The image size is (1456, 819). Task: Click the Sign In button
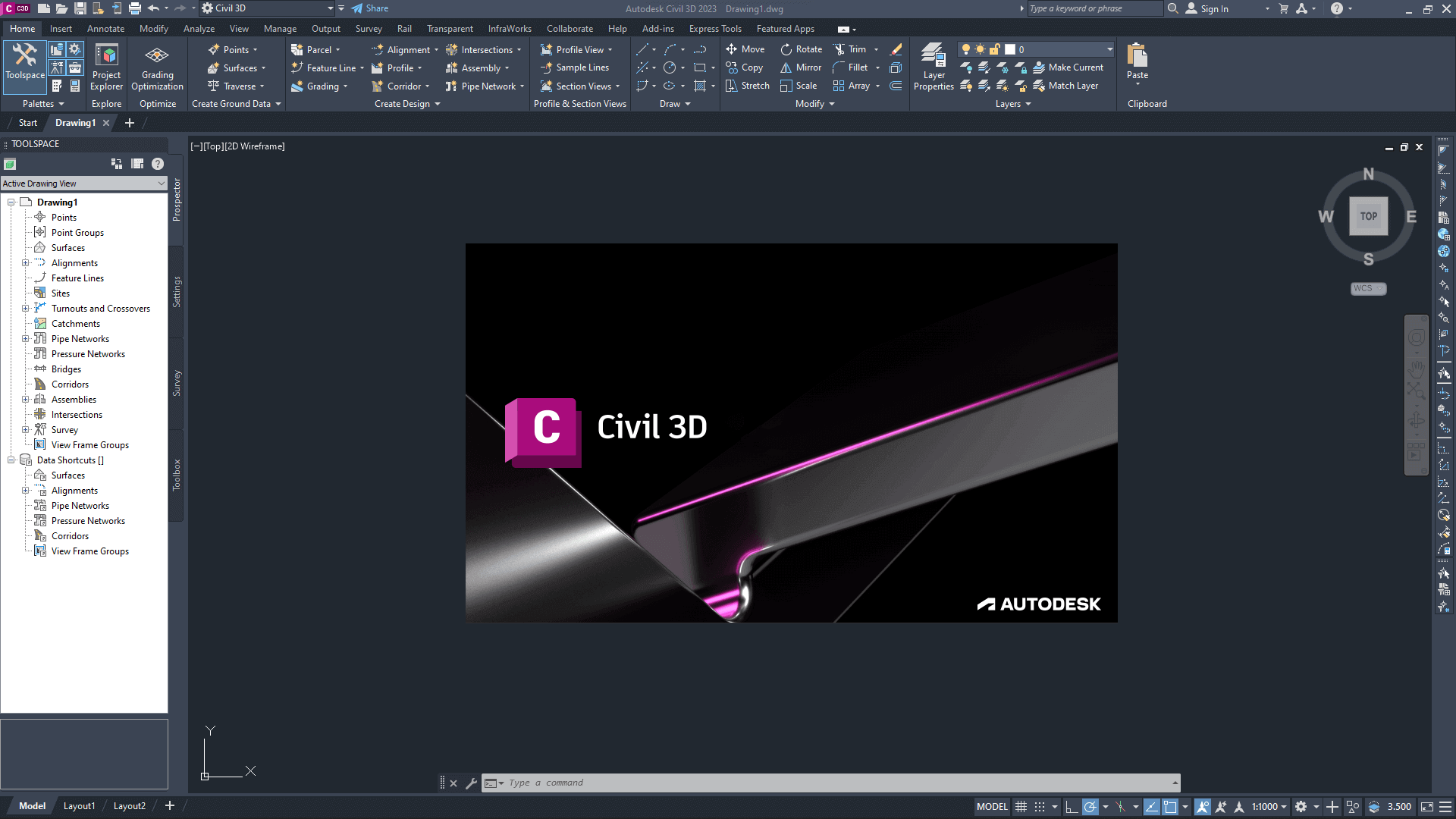coord(1207,8)
